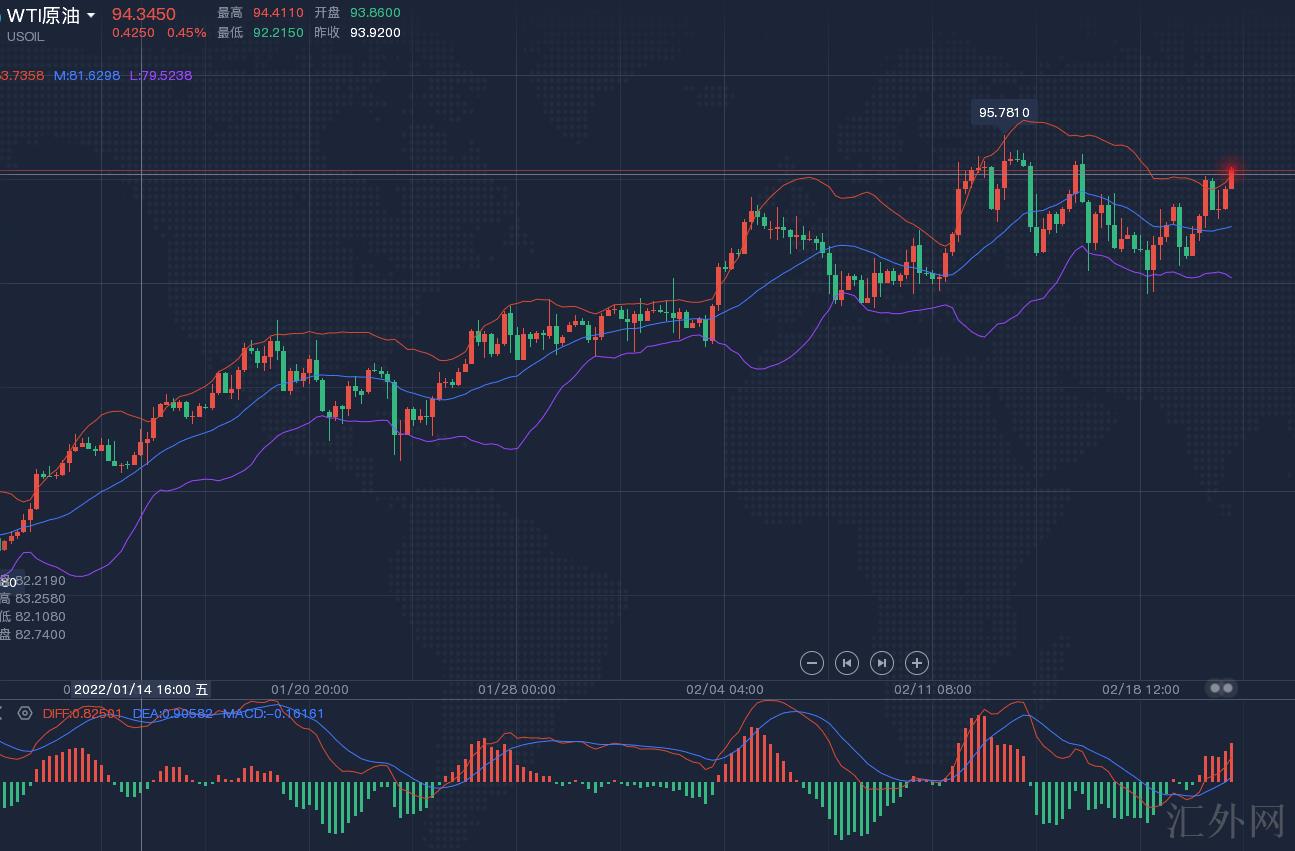The width and height of the screenshot is (1295, 851).
Task: Click the Bollinger middle band M:81.6298 value
Action: tap(87, 76)
